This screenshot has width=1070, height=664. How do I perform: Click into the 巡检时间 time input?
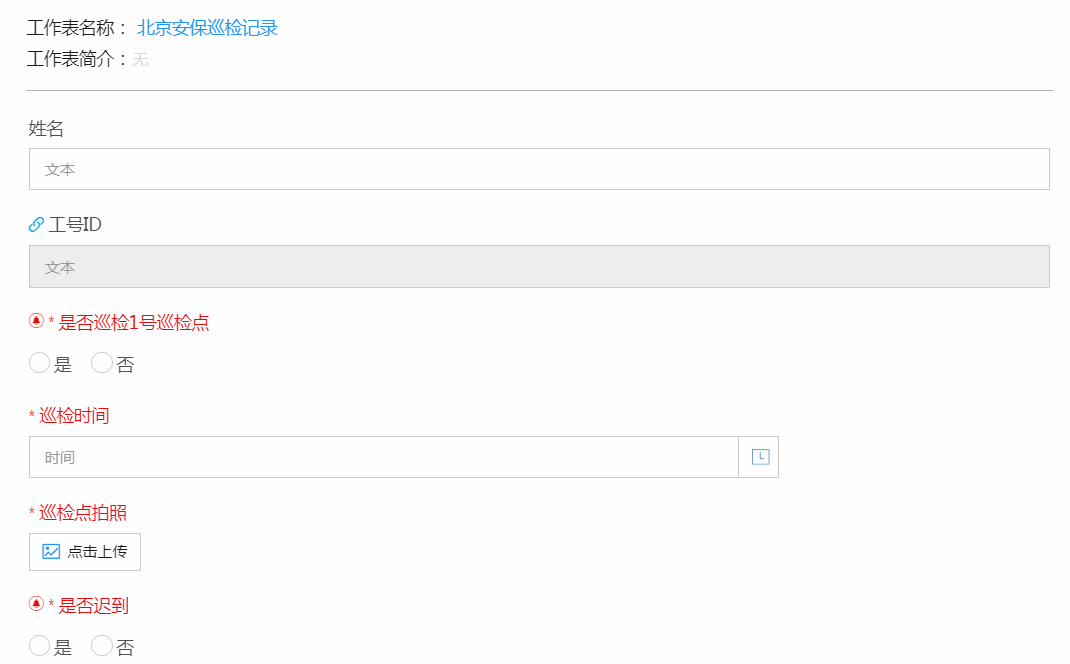(x=384, y=457)
